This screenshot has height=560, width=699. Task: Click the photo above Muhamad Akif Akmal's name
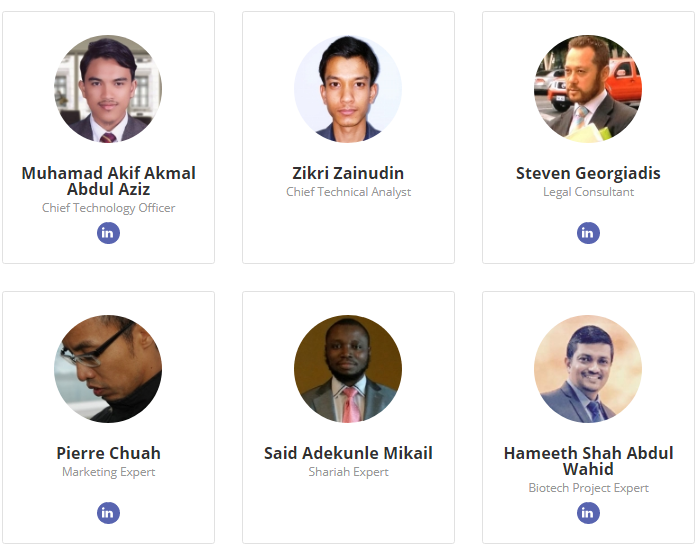[x=108, y=89]
